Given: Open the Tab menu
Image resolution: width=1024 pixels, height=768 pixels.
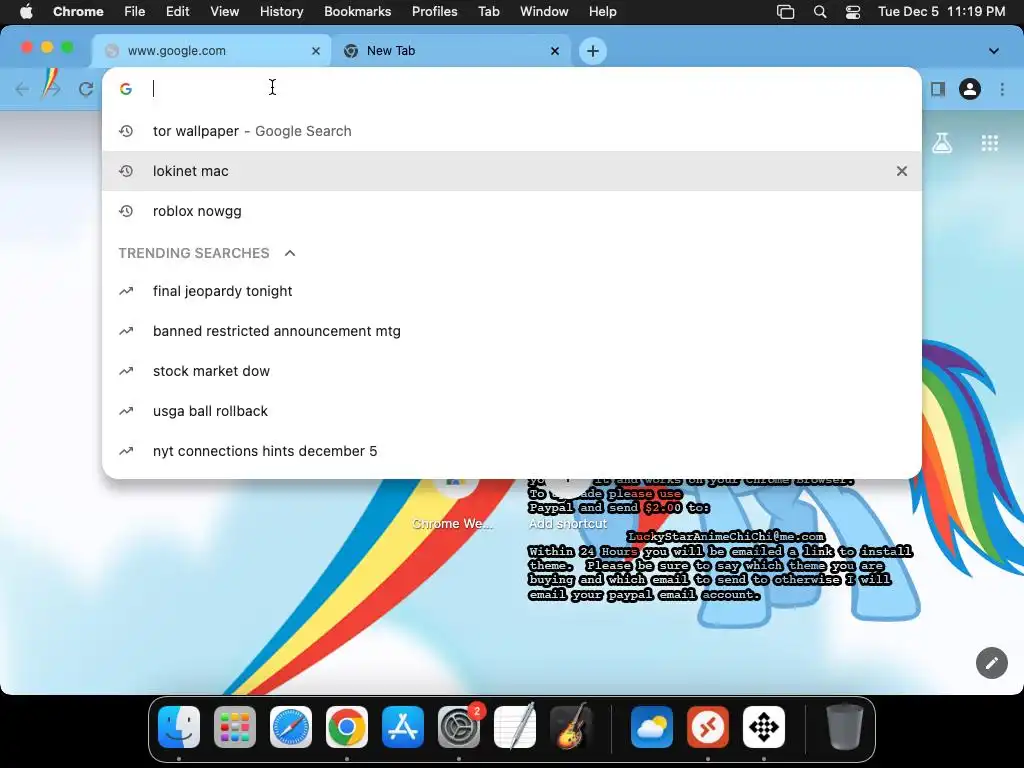Looking at the screenshot, I should 488,12.
